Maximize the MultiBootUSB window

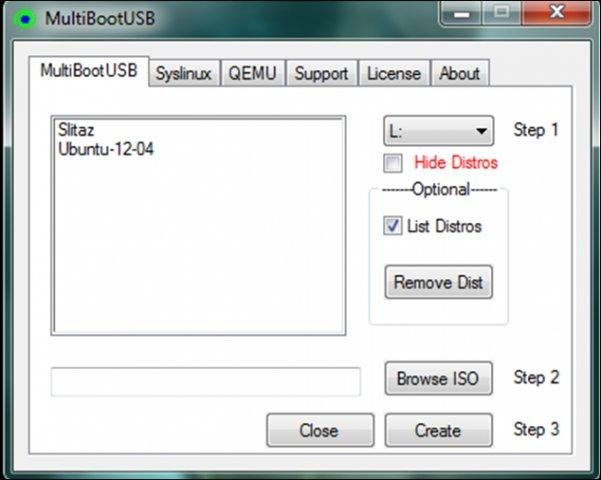(501, 15)
